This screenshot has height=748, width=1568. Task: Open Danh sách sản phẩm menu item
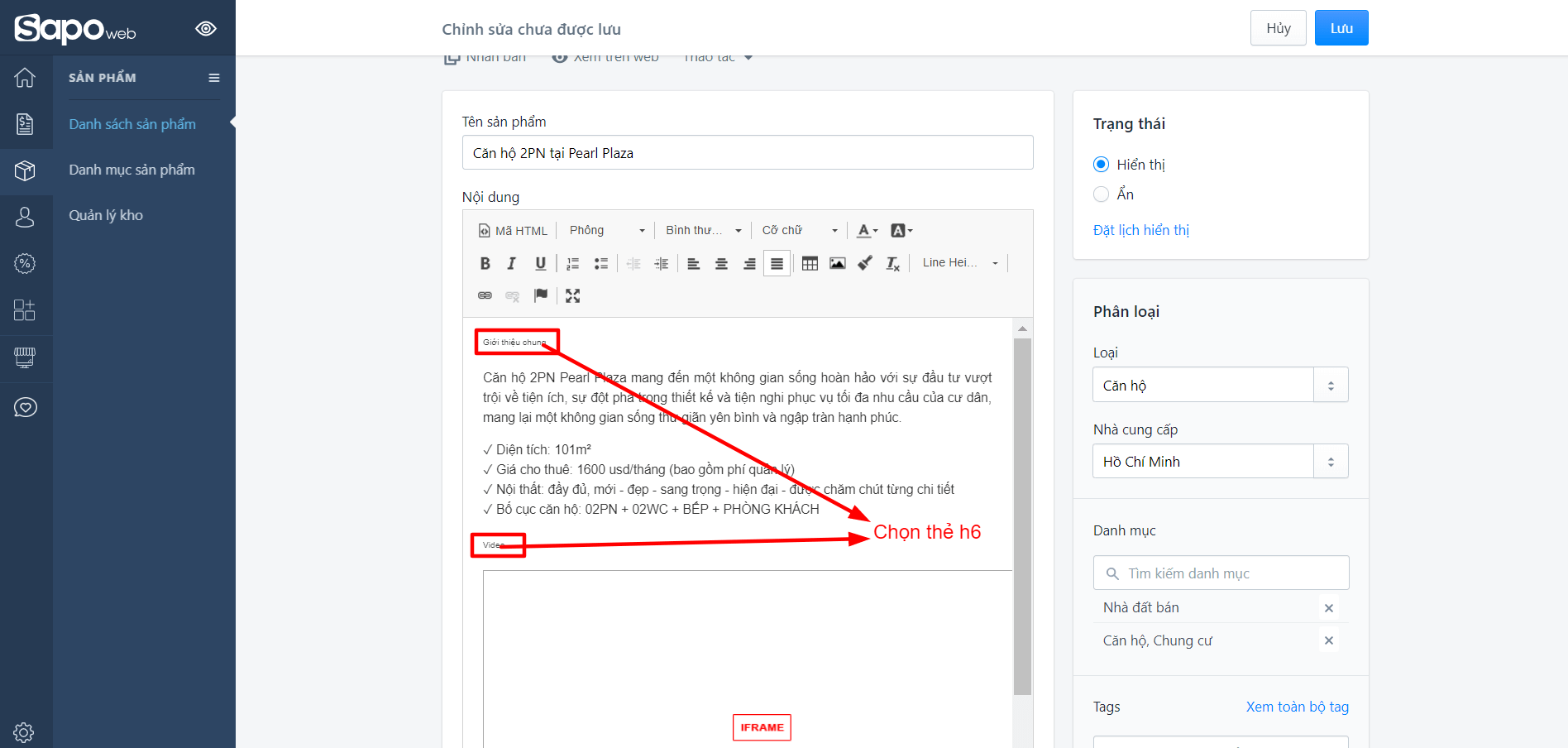tap(132, 124)
